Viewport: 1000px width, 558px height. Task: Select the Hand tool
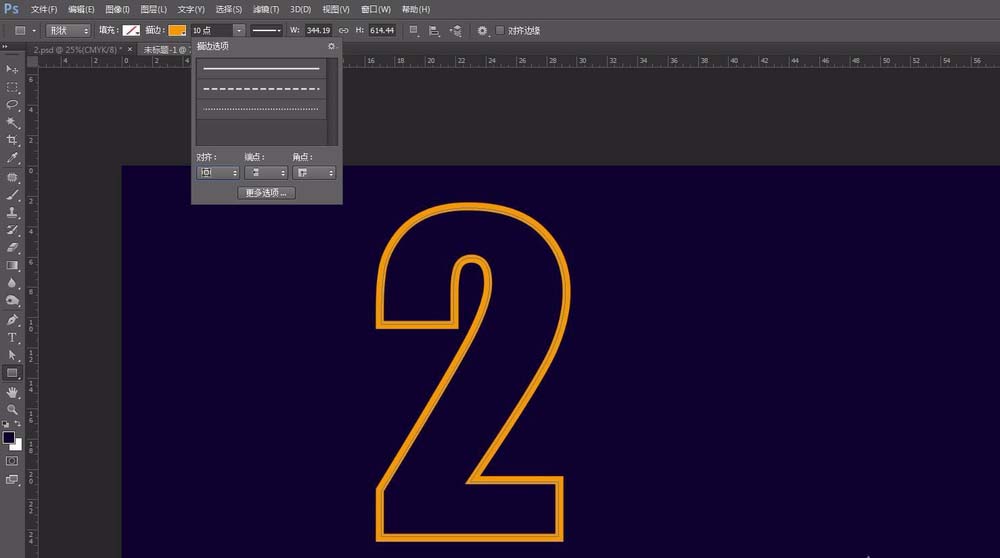pos(12,392)
